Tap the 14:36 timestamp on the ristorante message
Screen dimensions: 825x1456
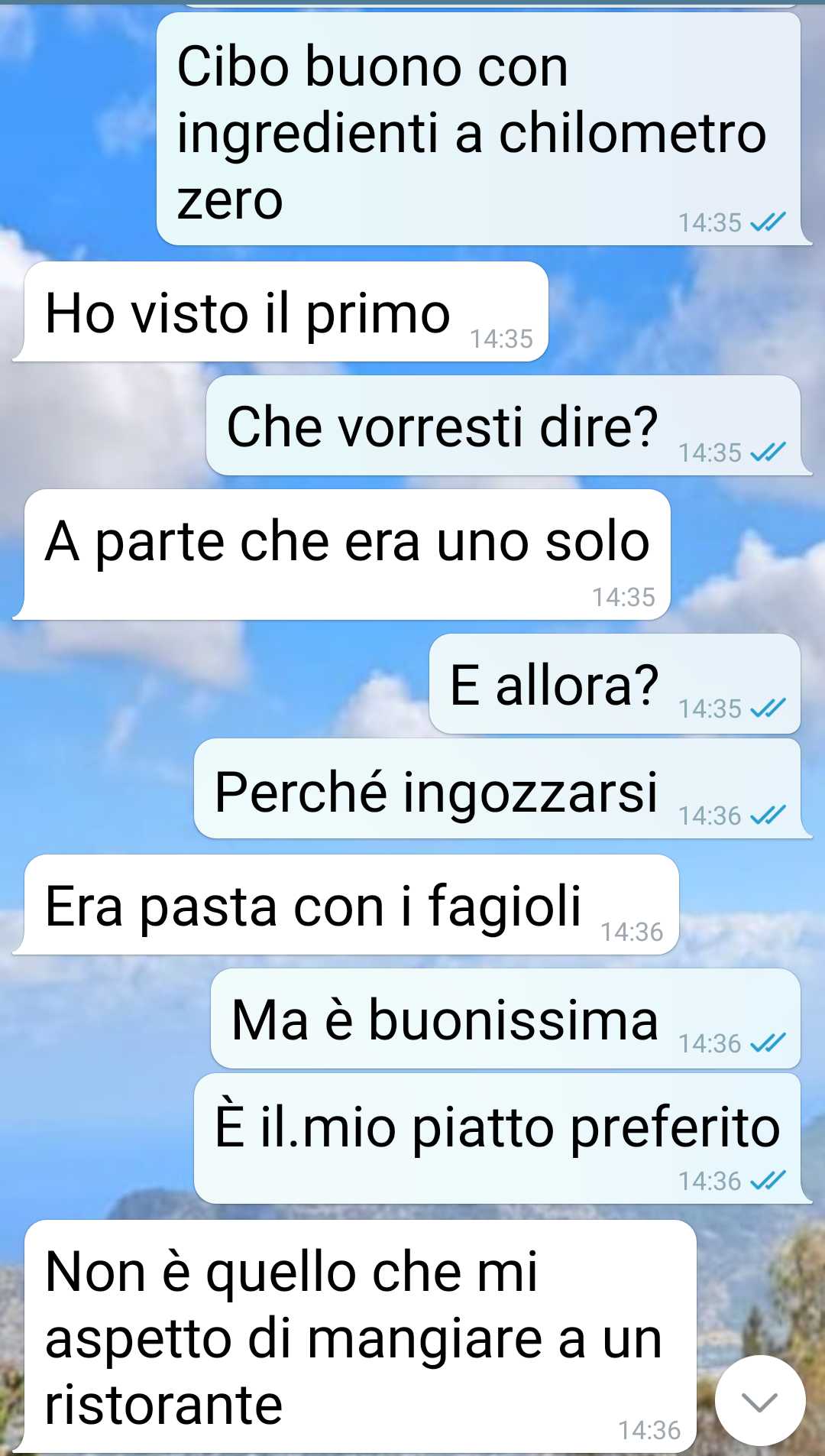click(x=649, y=1430)
